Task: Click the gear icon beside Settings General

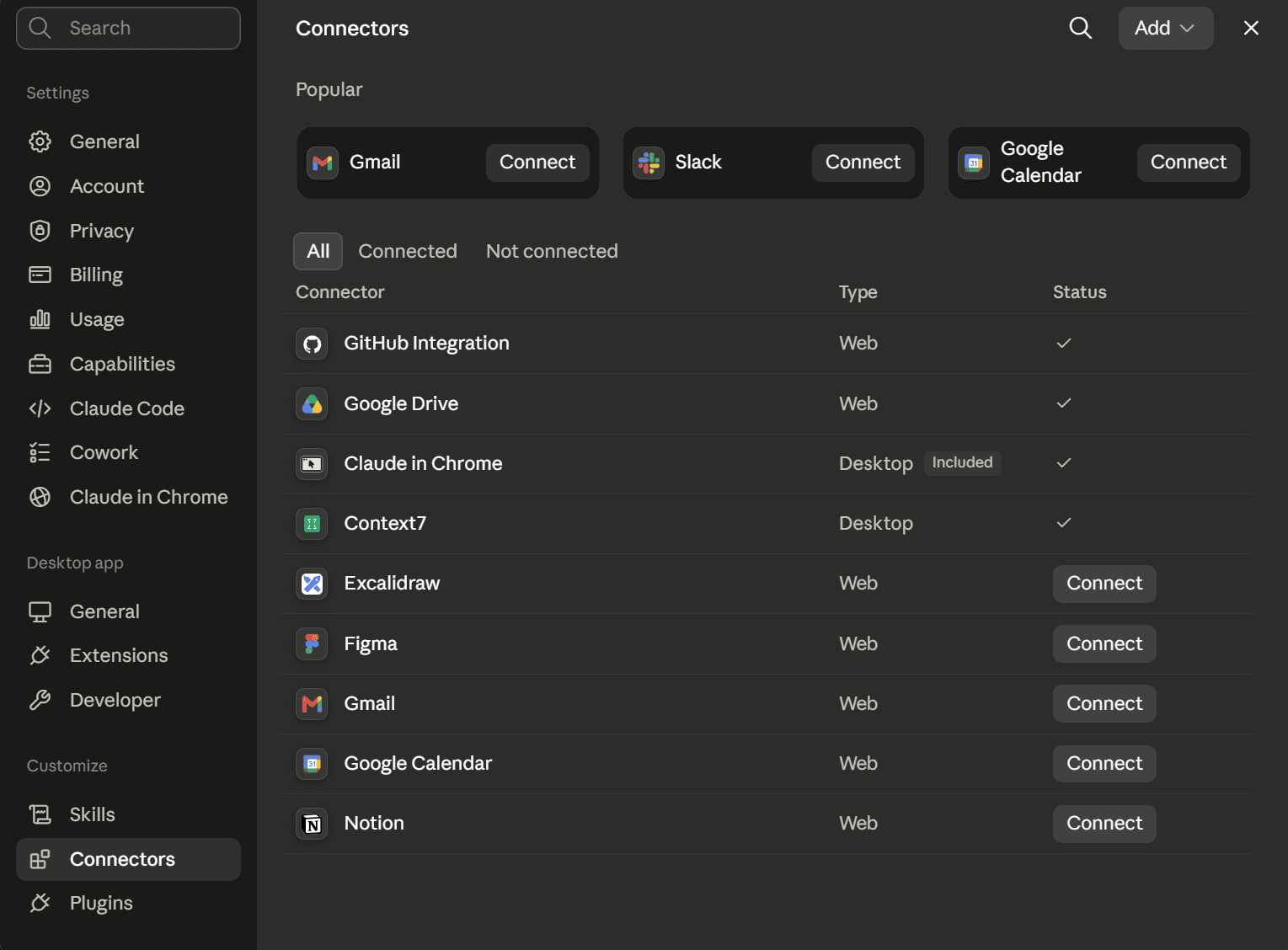Action: (x=40, y=141)
